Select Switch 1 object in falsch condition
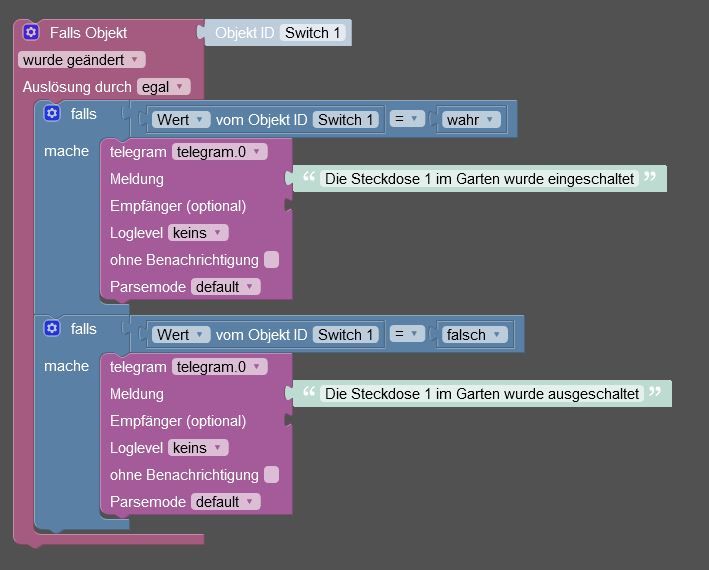The width and height of the screenshot is (709, 570). click(x=345, y=335)
